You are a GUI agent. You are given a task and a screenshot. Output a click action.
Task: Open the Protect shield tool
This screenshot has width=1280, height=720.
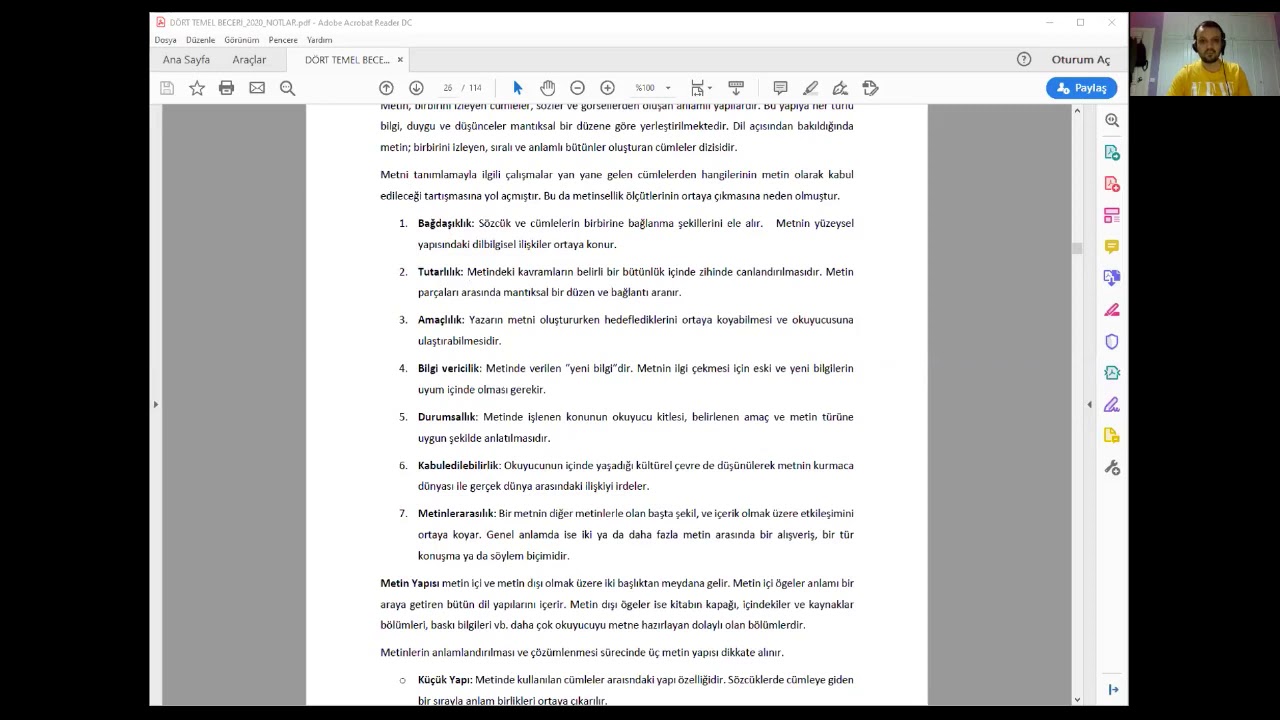1112,341
